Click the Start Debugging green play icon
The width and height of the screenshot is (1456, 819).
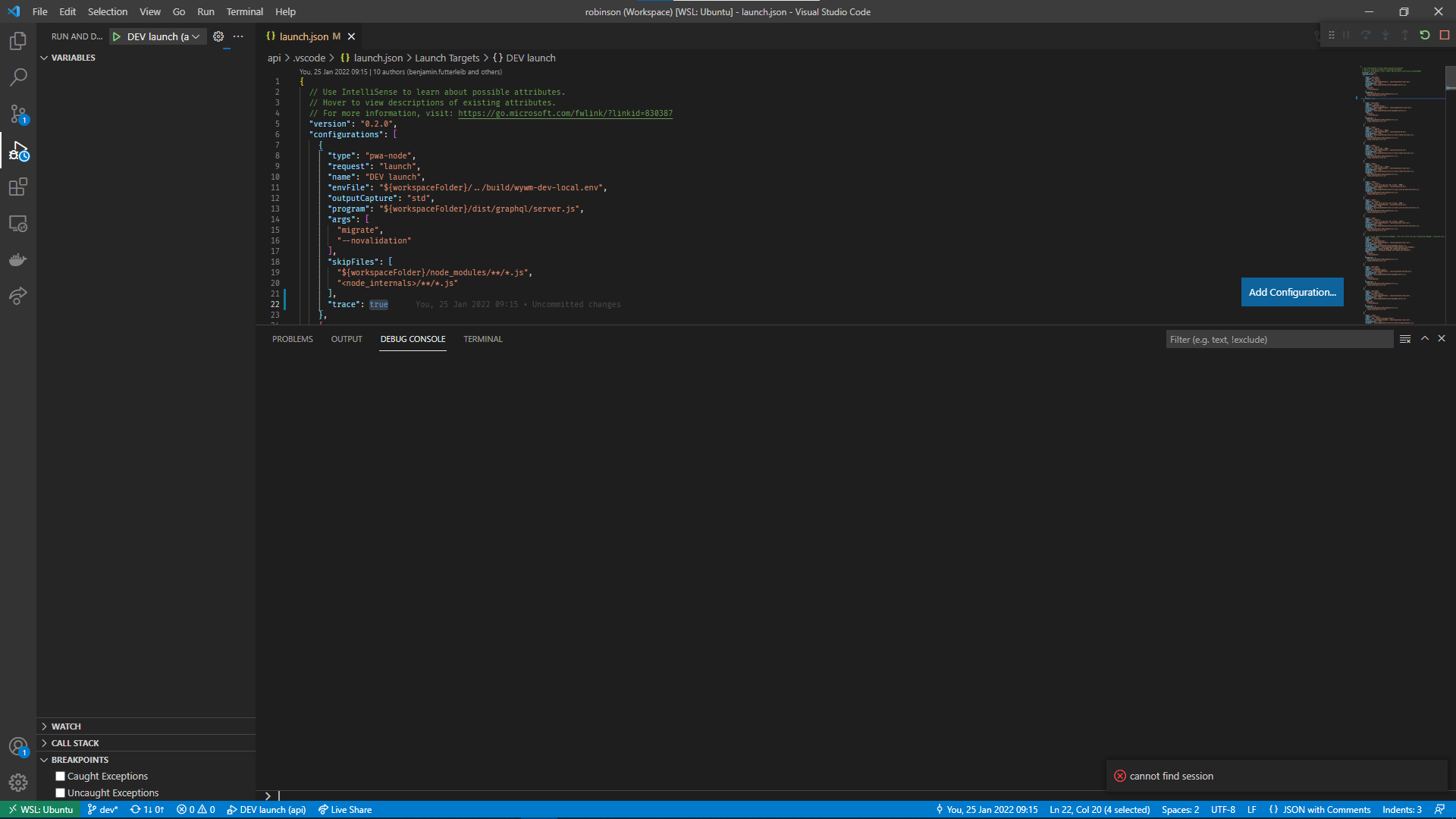coord(117,36)
